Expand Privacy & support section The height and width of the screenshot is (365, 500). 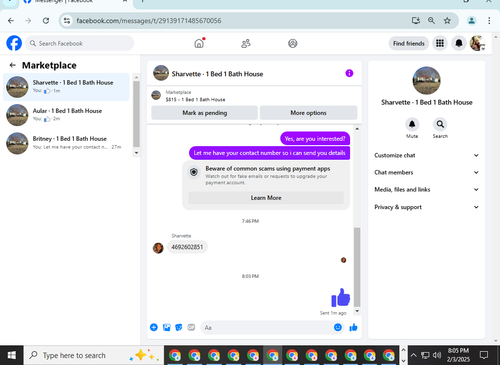[x=426, y=207]
